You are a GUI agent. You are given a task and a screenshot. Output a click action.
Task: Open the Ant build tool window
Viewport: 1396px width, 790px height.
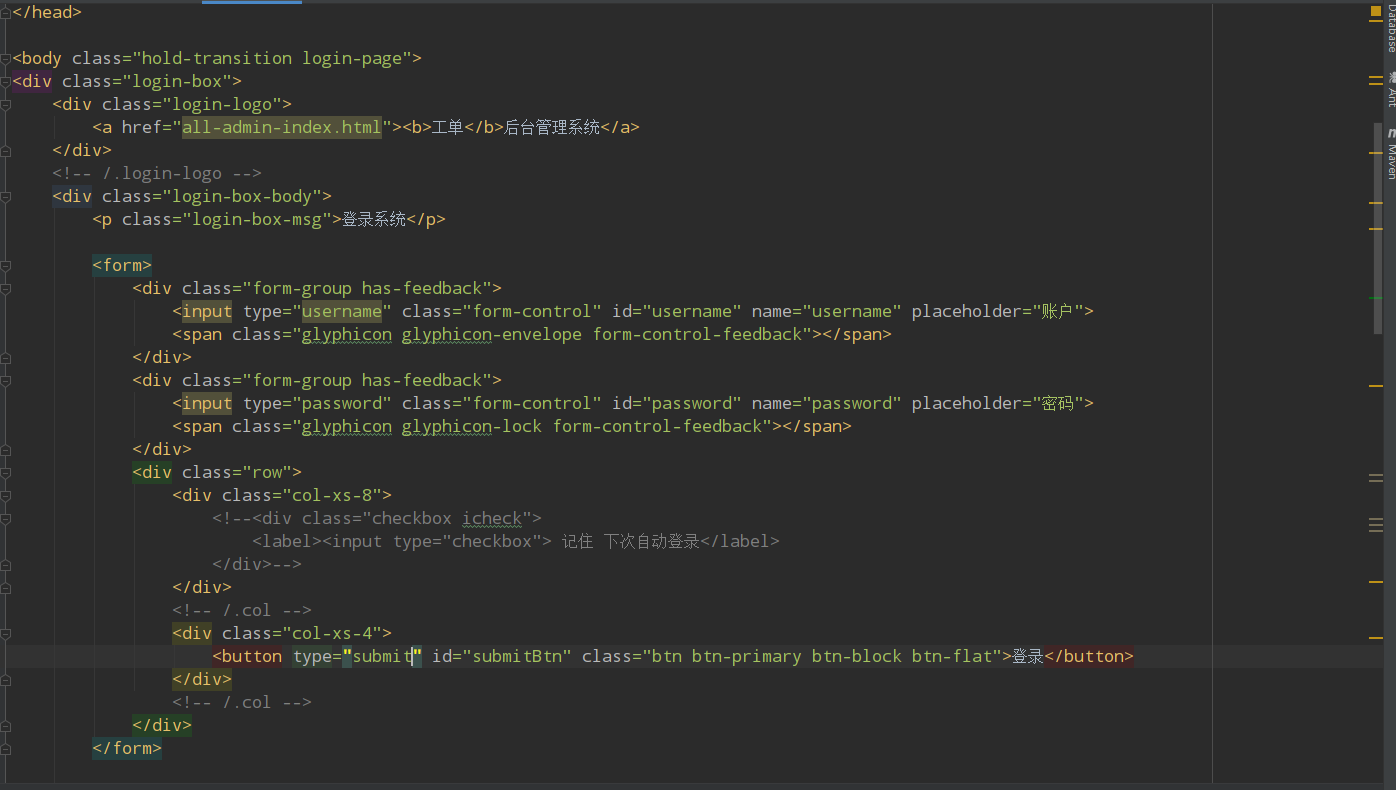click(1389, 95)
